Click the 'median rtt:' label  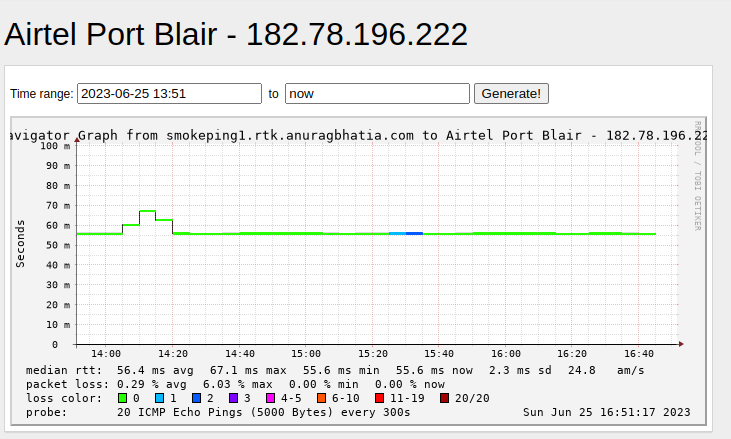coord(64,370)
